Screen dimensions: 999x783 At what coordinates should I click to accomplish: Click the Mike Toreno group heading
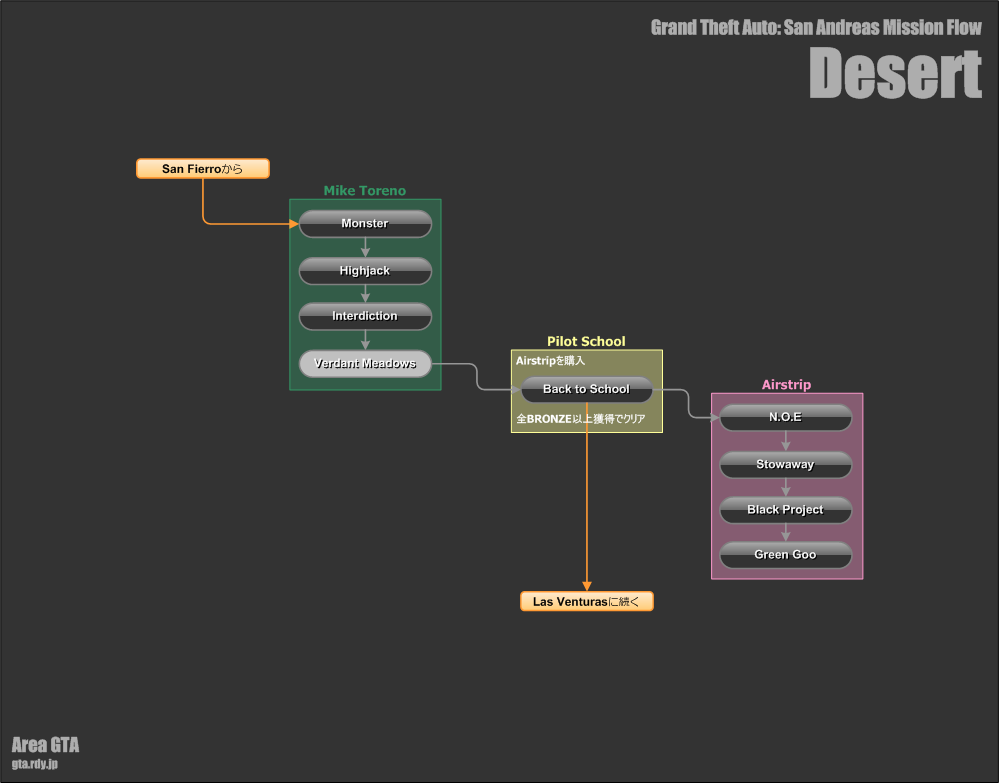coord(364,190)
